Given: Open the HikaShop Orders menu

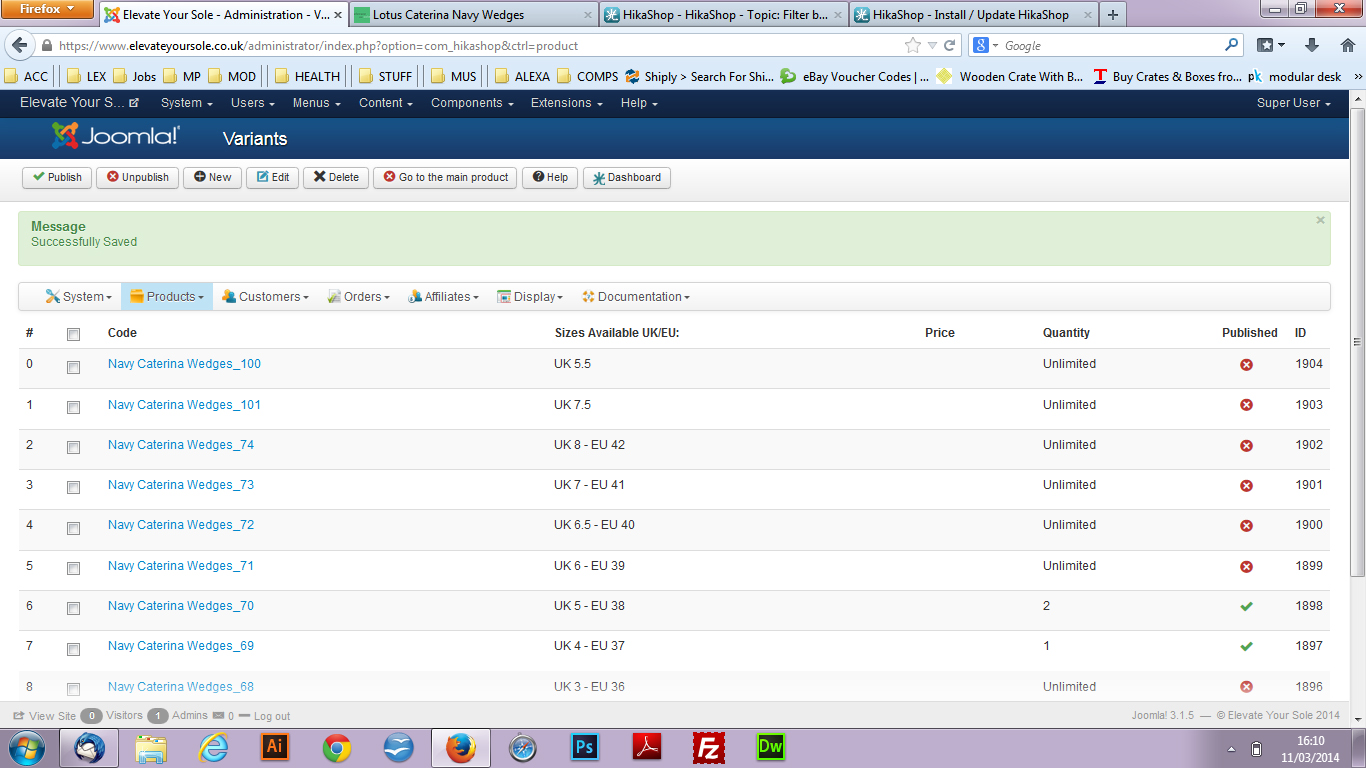Looking at the screenshot, I should coord(358,297).
